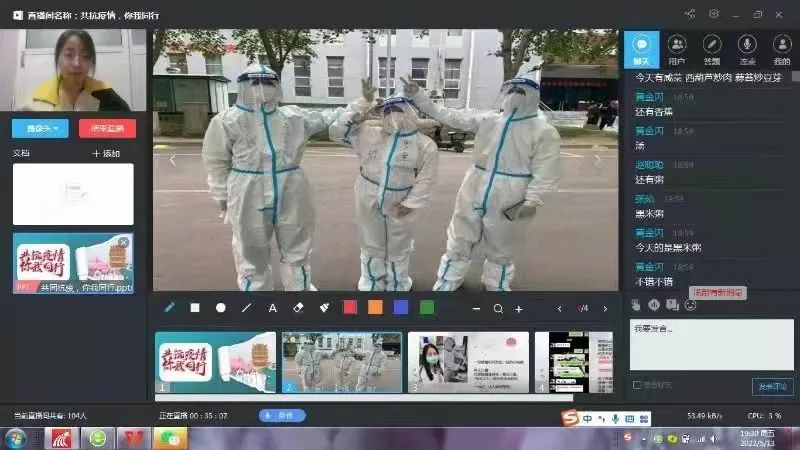Toggle the raise hand icon
The width and height of the screenshot is (800, 450).
pos(637,305)
